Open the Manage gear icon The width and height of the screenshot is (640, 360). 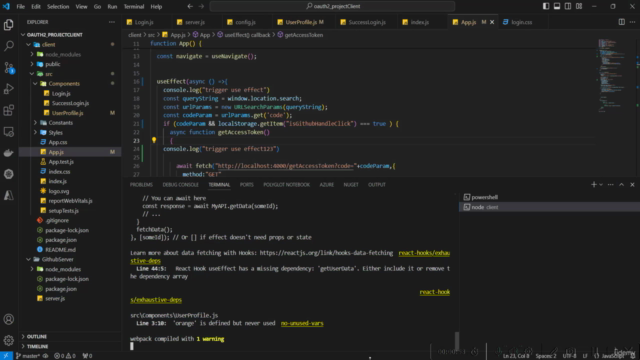pyautogui.click(x=9, y=340)
